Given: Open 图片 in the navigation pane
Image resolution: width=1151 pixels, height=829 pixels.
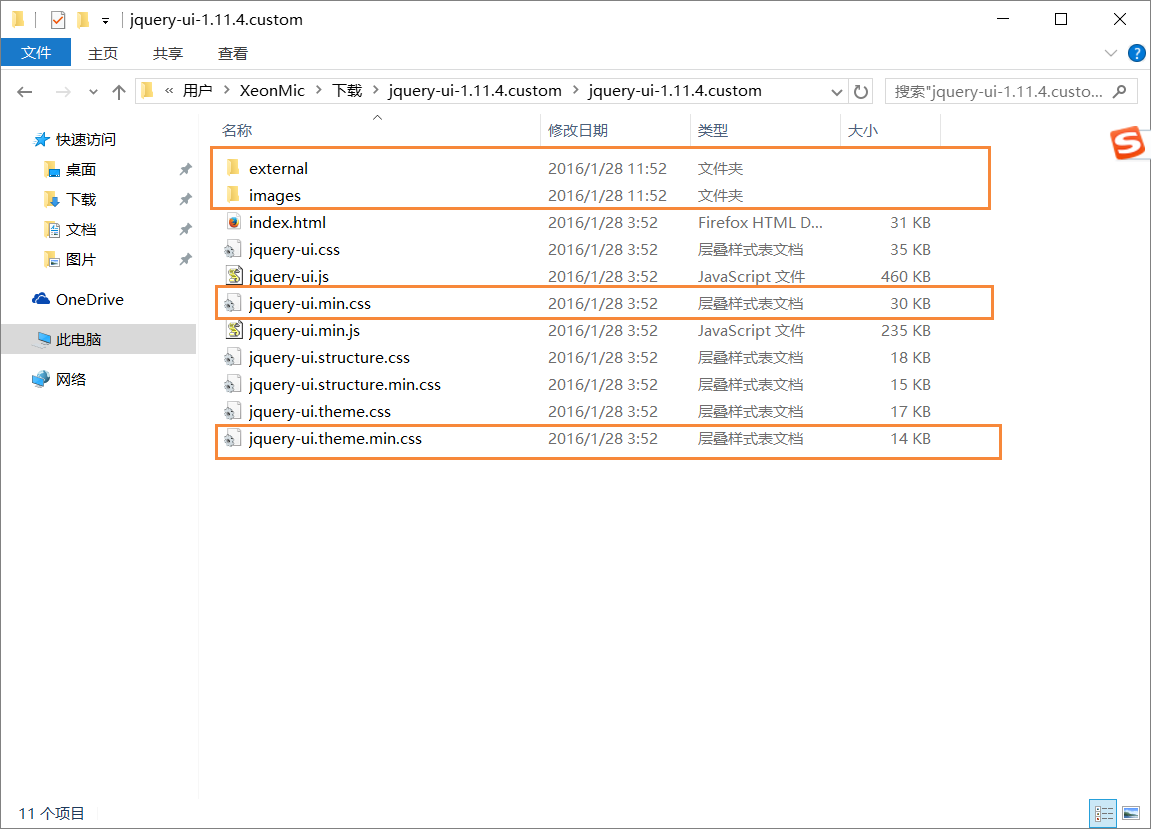Looking at the screenshot, I should point(80,260).
